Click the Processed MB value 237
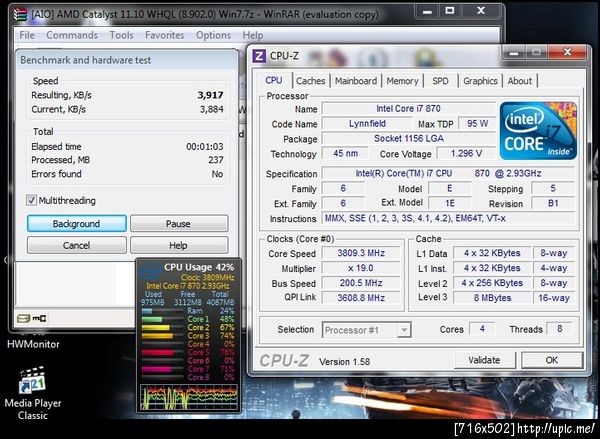Viewport: 600px width, 439px height. pyautogui.click(x=216, y=160)
